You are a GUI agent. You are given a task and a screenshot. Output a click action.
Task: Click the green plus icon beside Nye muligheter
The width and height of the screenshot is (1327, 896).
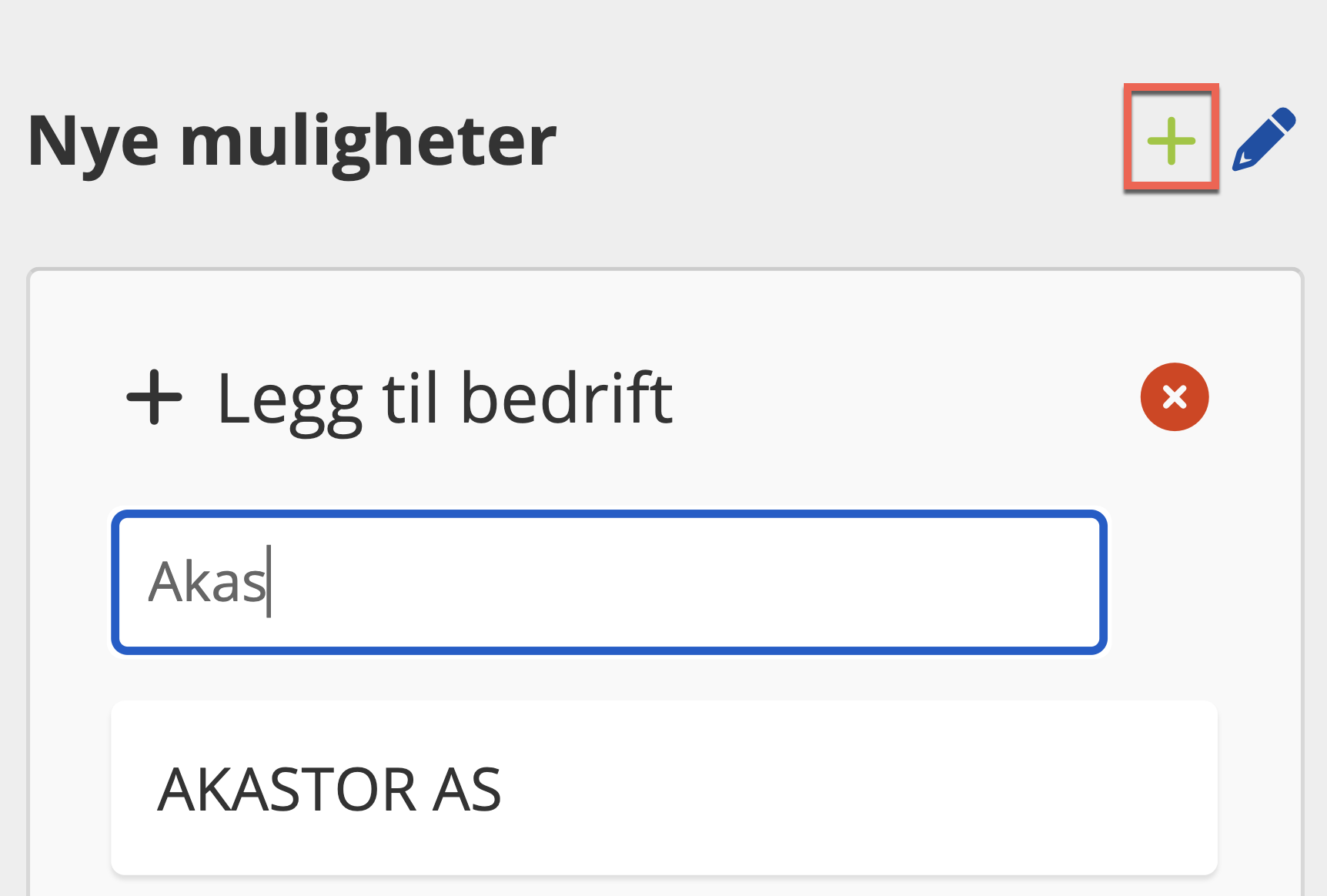pos(1171,140)
